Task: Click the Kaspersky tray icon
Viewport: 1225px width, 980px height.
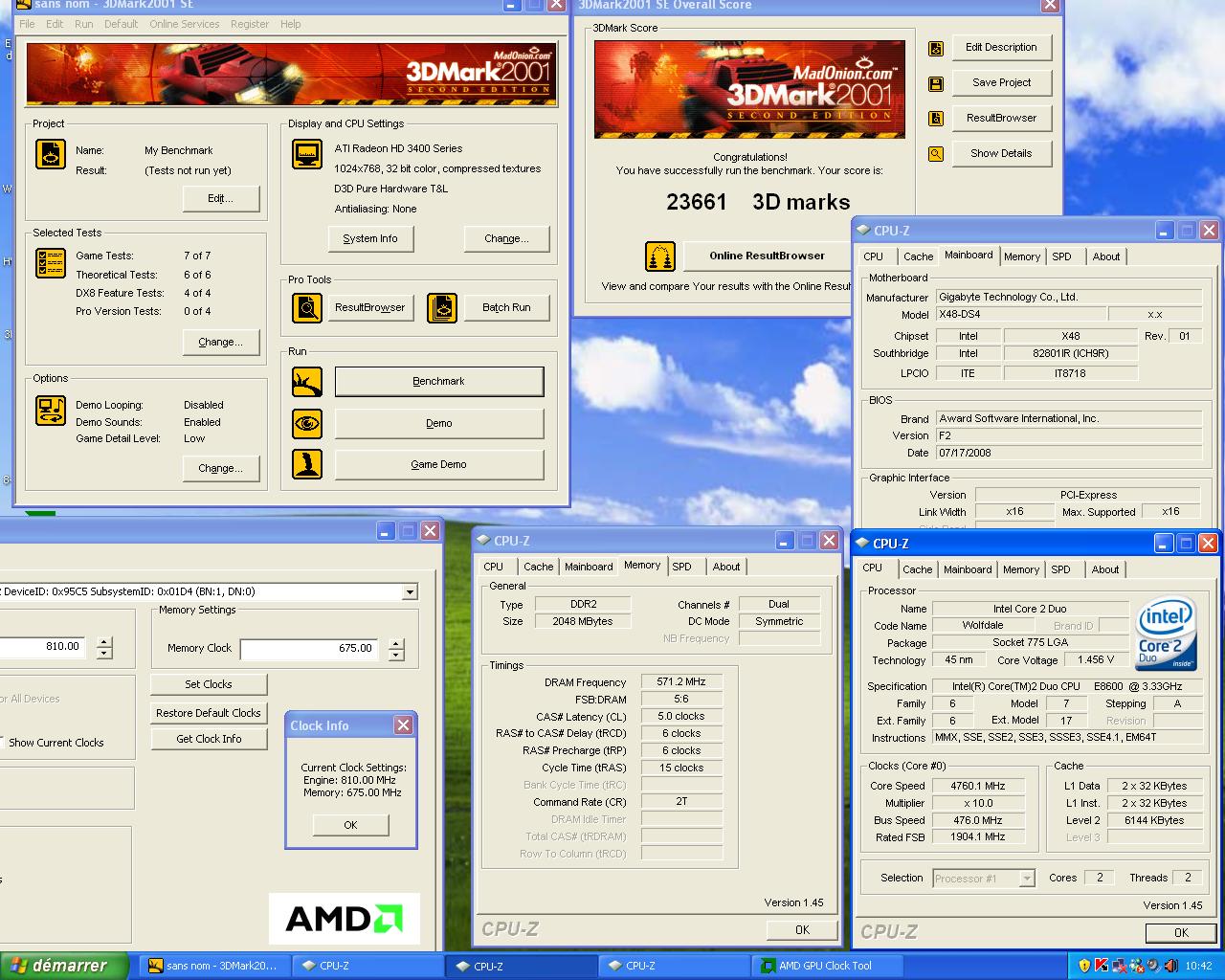Action: pyautogui.click(x=1102, y=966)
